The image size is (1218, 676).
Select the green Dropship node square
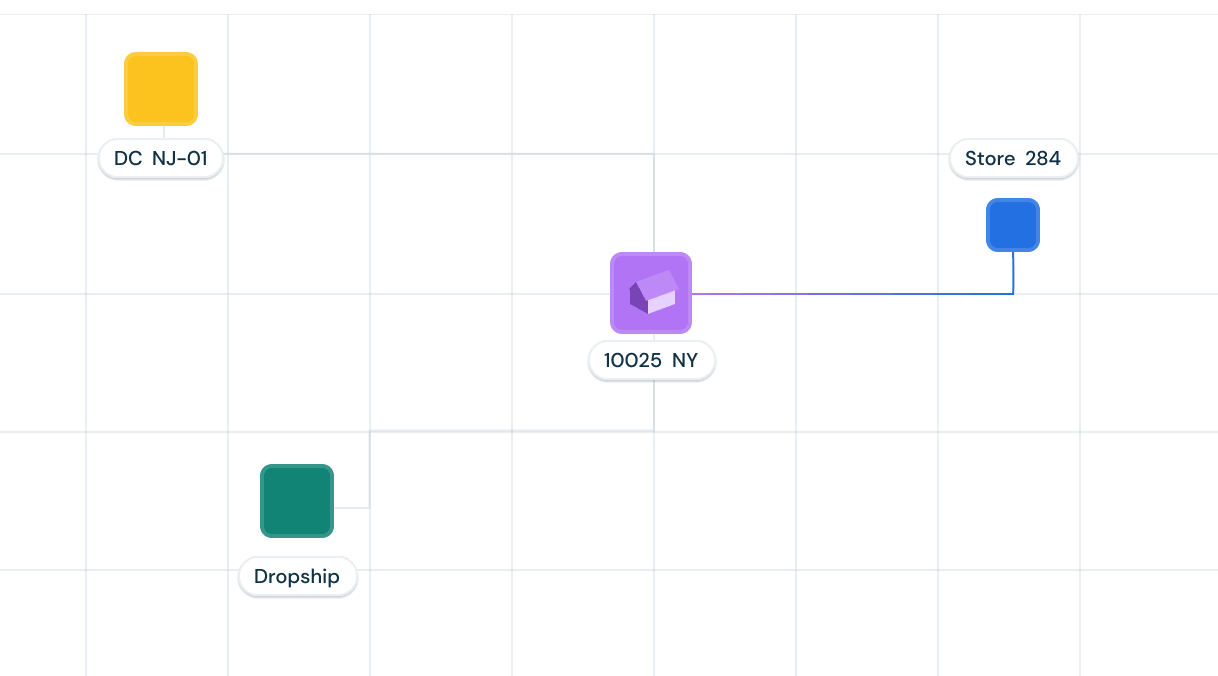tap(297, 501)
